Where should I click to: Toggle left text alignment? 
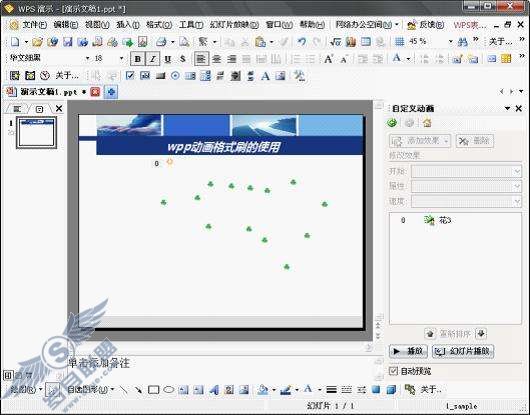(x=201, y=59)
